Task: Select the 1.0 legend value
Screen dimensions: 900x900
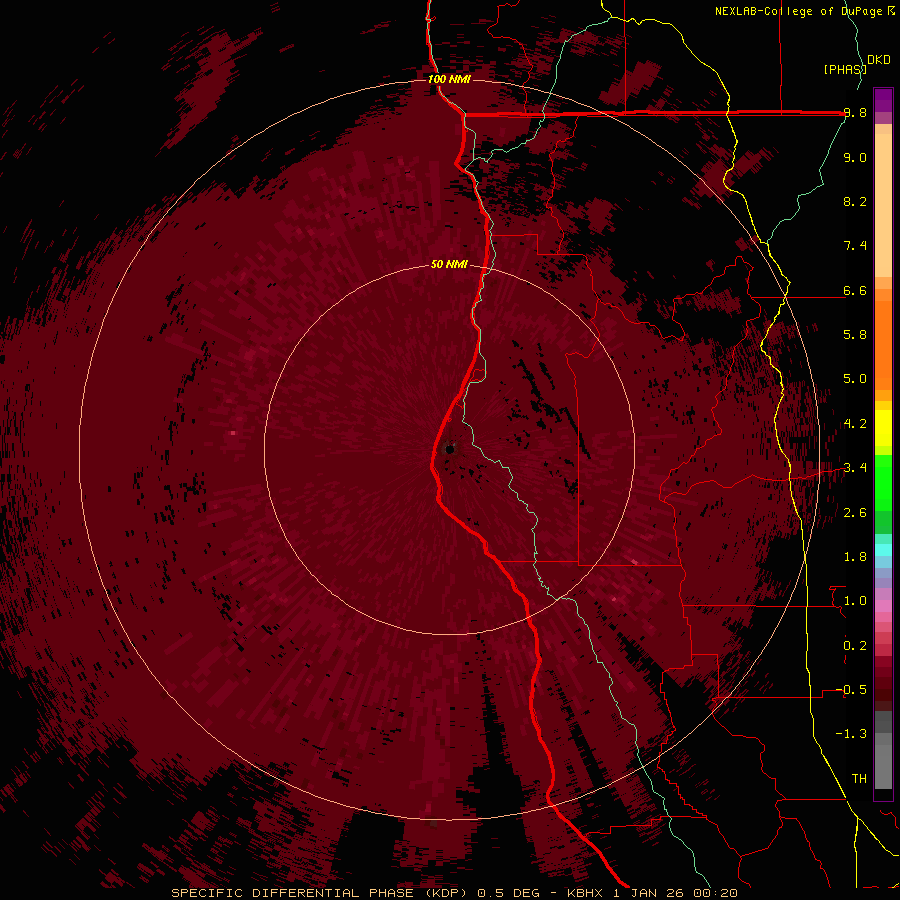Action: pyautogui.click(x=855, y=601)
